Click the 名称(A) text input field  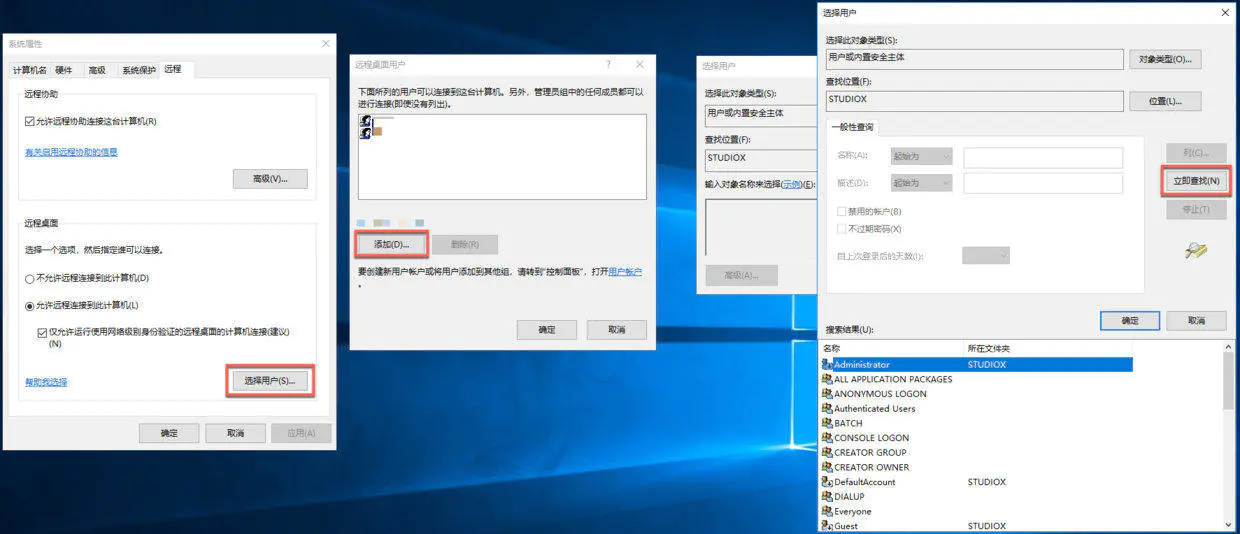(1043, 157)
